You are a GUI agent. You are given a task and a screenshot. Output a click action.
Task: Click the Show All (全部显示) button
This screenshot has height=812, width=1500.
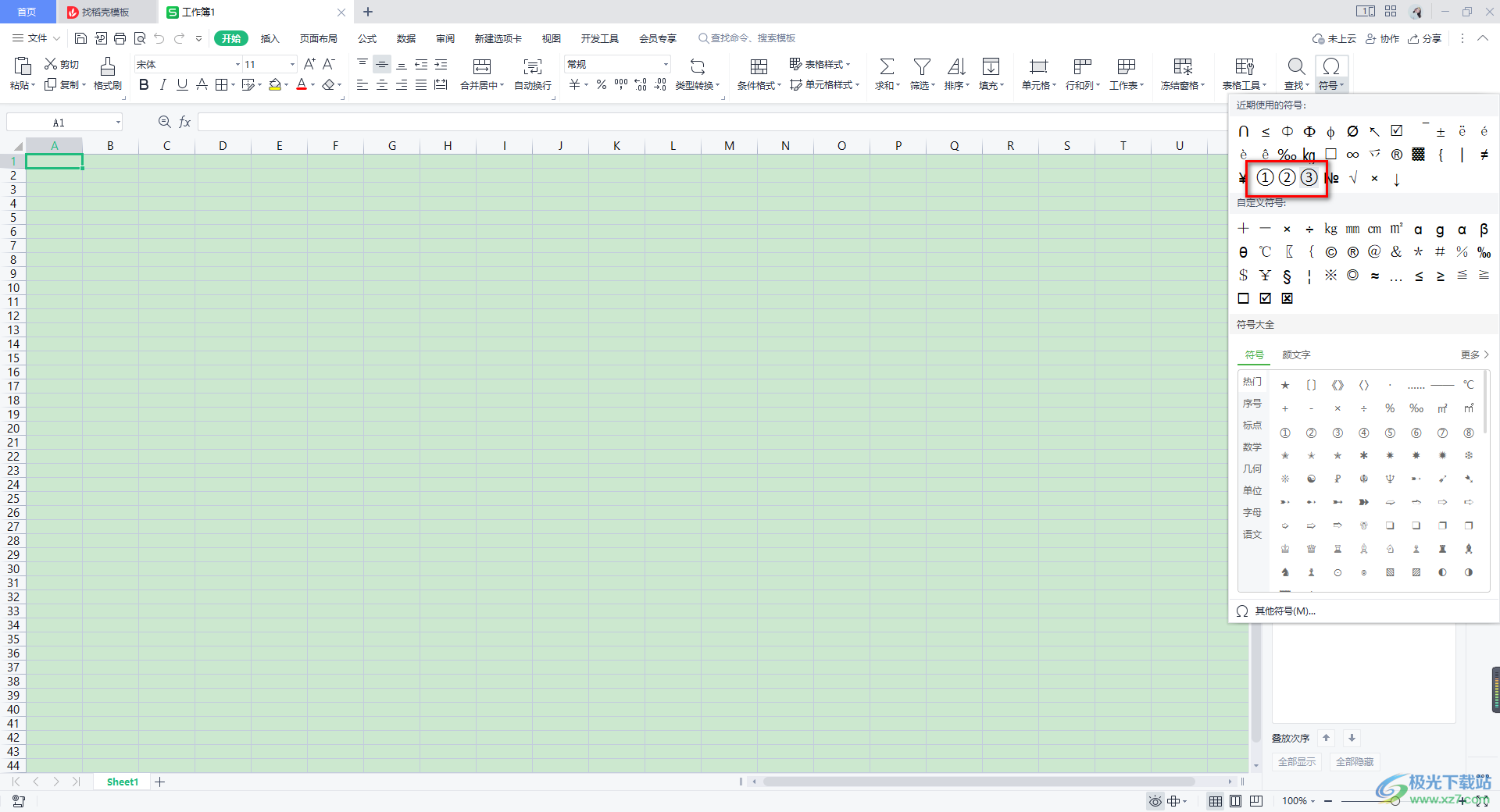point(1297,761)
